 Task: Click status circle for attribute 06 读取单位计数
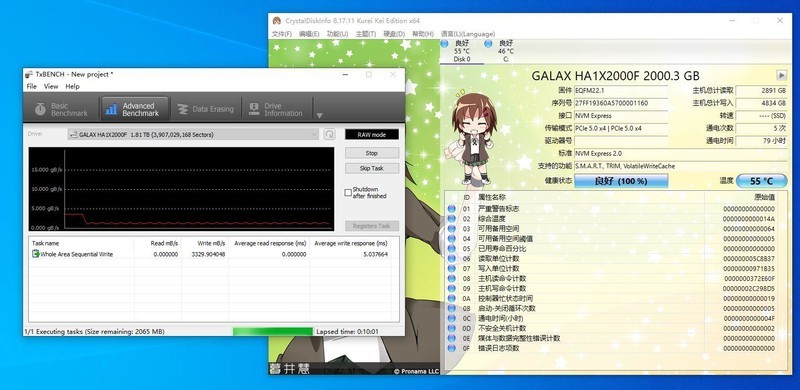(452, 258)
